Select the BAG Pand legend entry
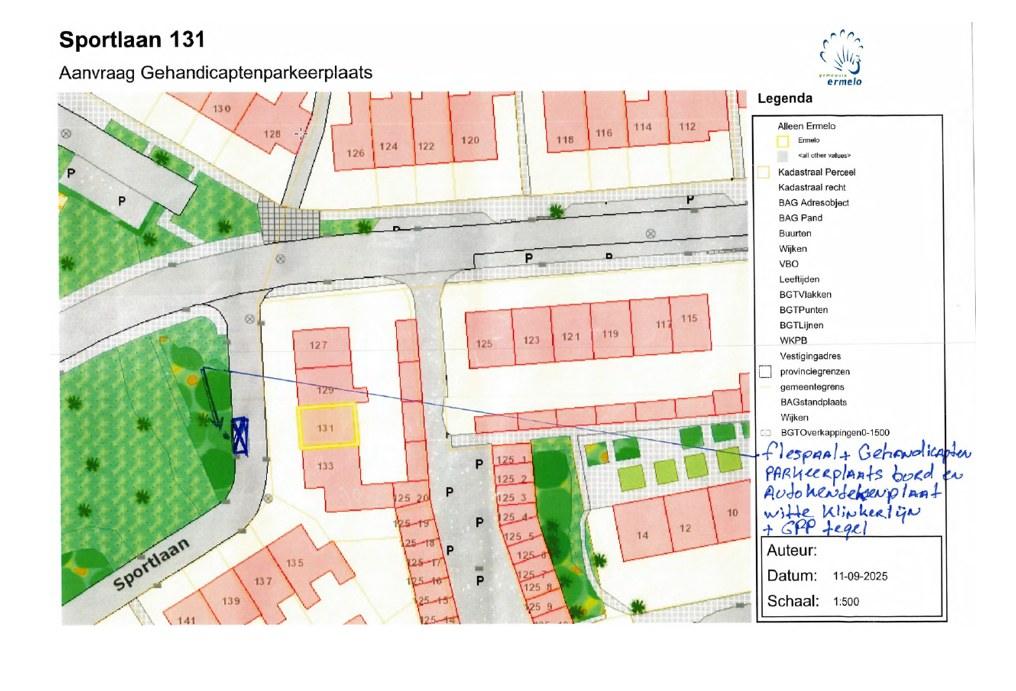The height and width of the screenshot is (691, 1016). [x=800, y=217]
